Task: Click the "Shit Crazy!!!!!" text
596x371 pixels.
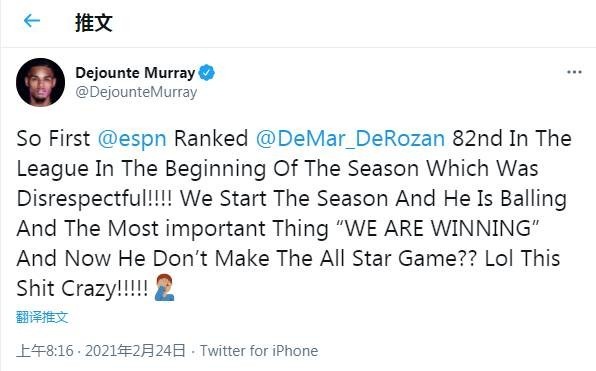Action: coord(82,289)
